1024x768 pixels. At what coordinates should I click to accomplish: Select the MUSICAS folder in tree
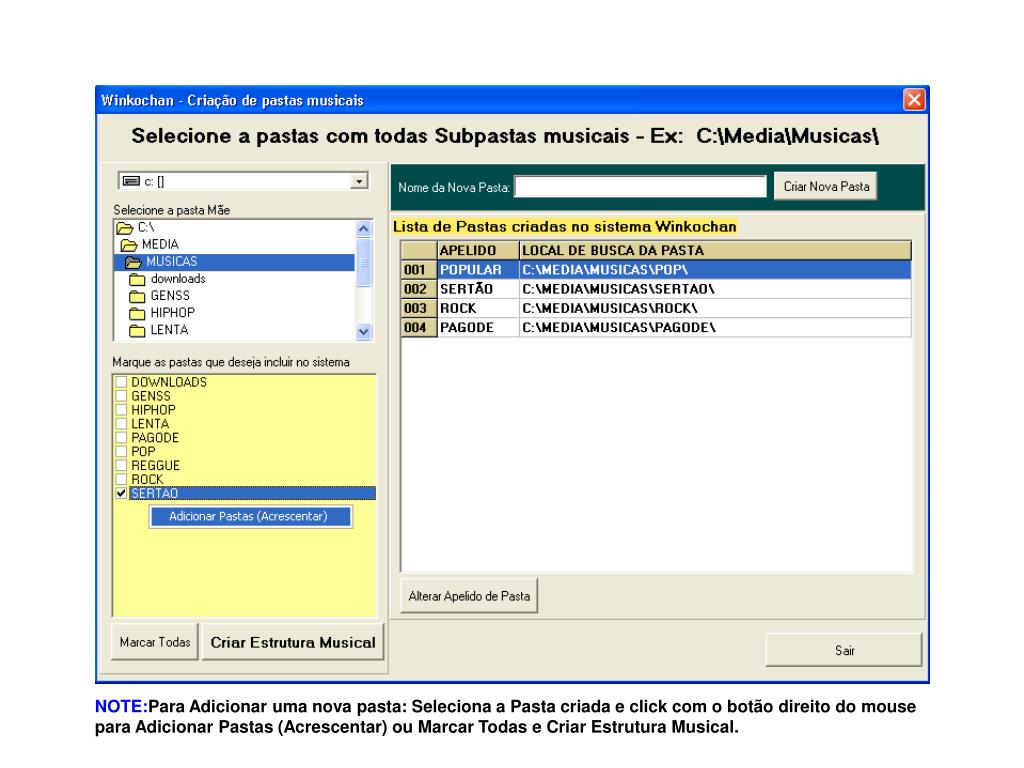(x=171, y=261)
